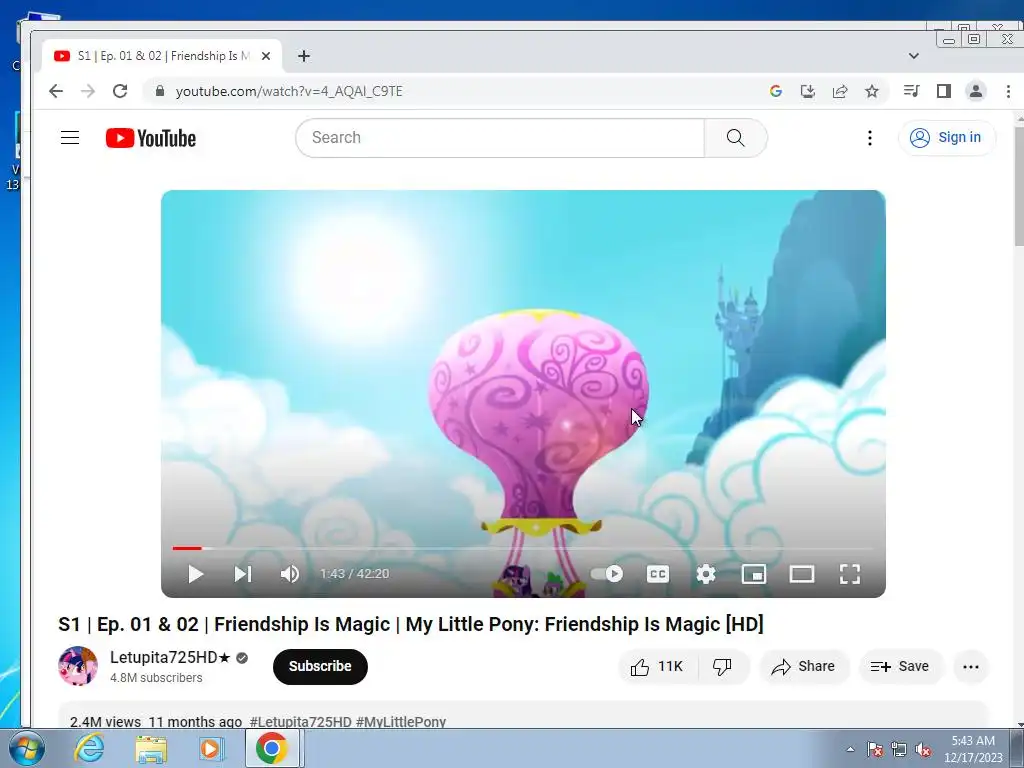Like the video (11K)
Viewport: 1024px width, 768px height.
point(657,666)
